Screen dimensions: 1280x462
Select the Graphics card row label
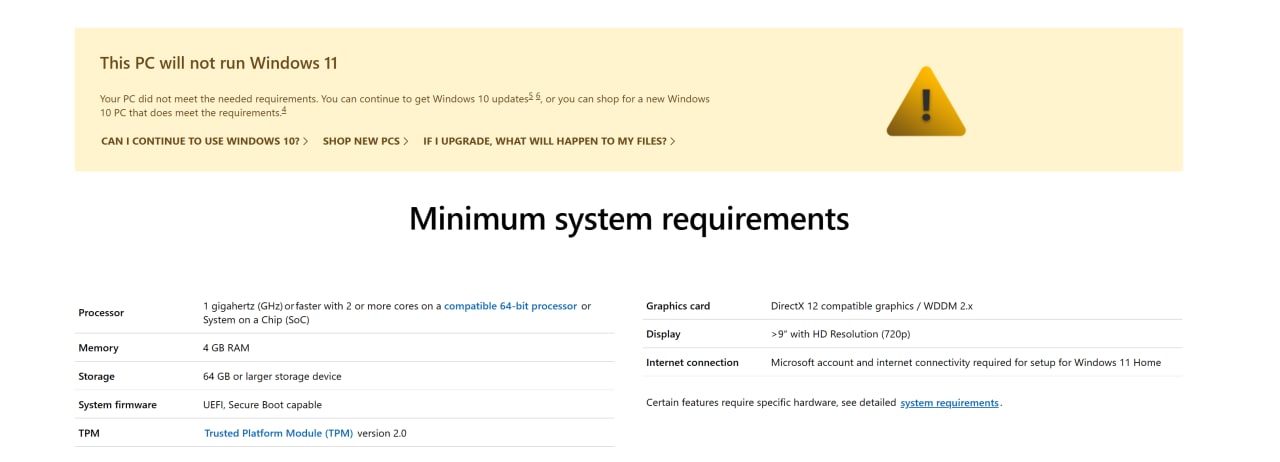tap(678, 306)
